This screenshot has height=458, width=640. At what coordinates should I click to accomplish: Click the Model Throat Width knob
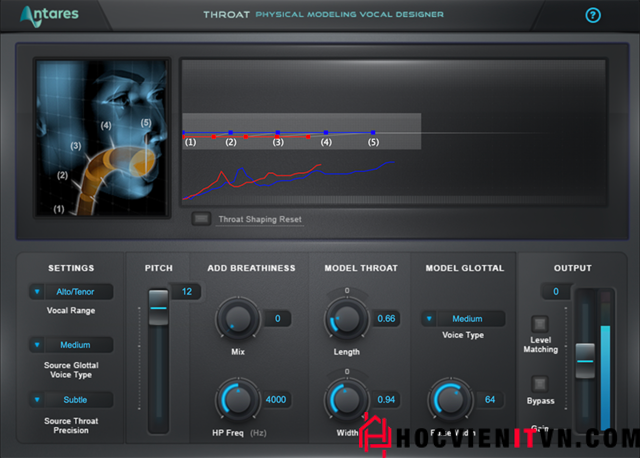point(347,399)
